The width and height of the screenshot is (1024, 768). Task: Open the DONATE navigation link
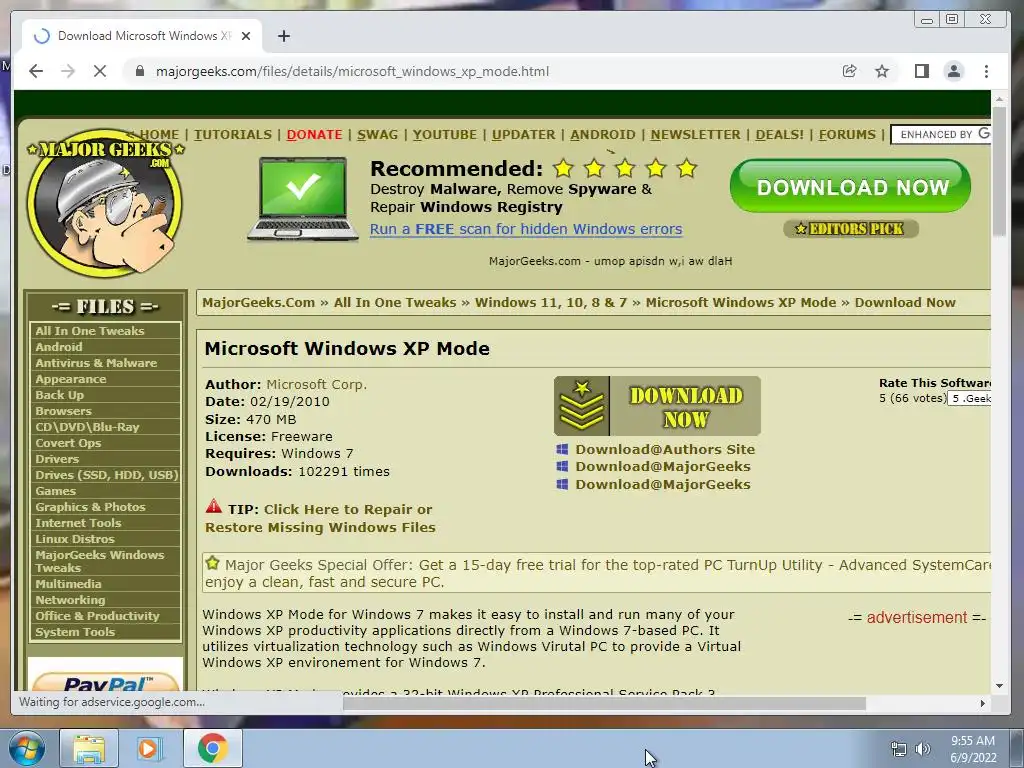pyautogui.click(x=314, y=135)
